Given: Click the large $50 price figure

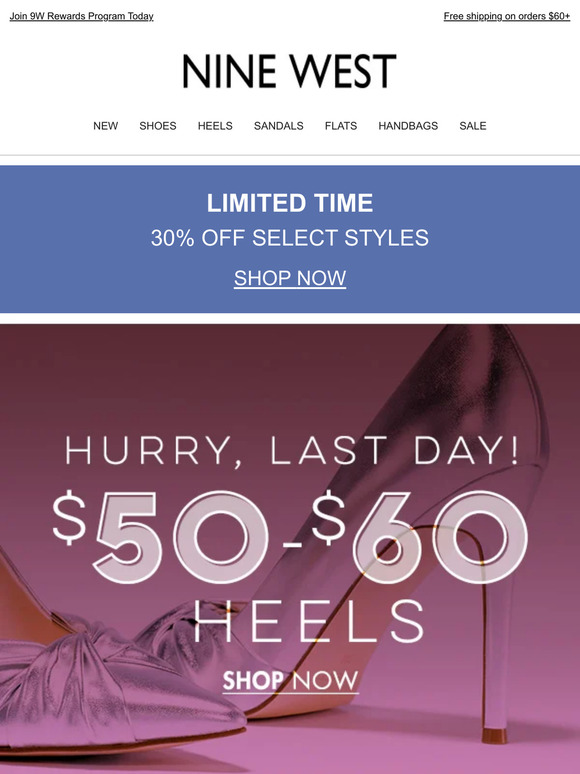Looking at the screenshot, I should pyautogui.click(x=160, y=537).
